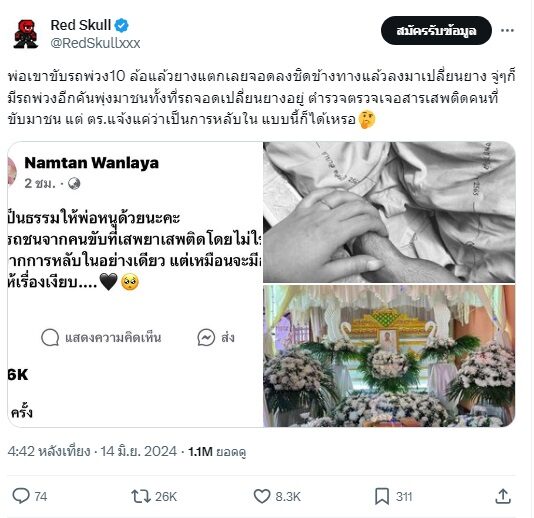Open the black-and-white hands photo
Screen dimensions: 534x518
point(389,212)
